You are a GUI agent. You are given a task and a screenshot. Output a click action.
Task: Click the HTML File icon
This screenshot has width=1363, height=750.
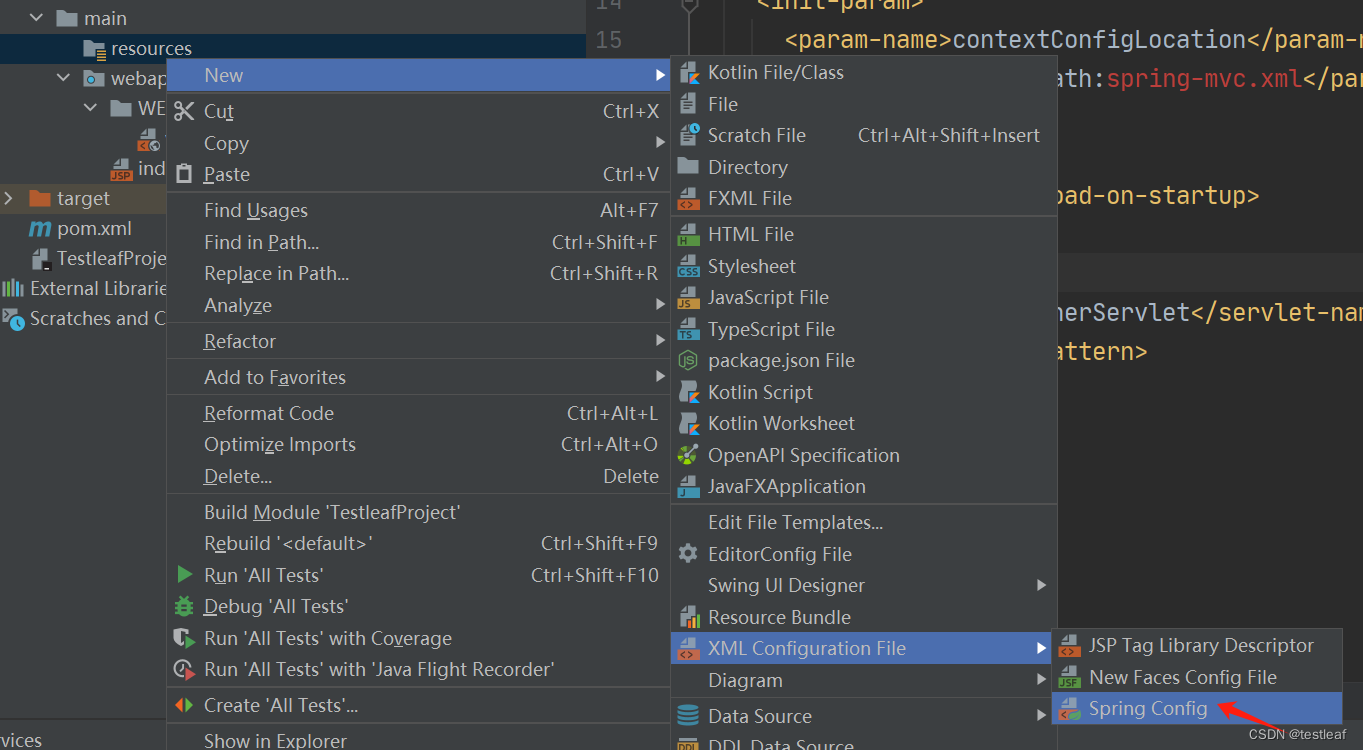(688, 235)
